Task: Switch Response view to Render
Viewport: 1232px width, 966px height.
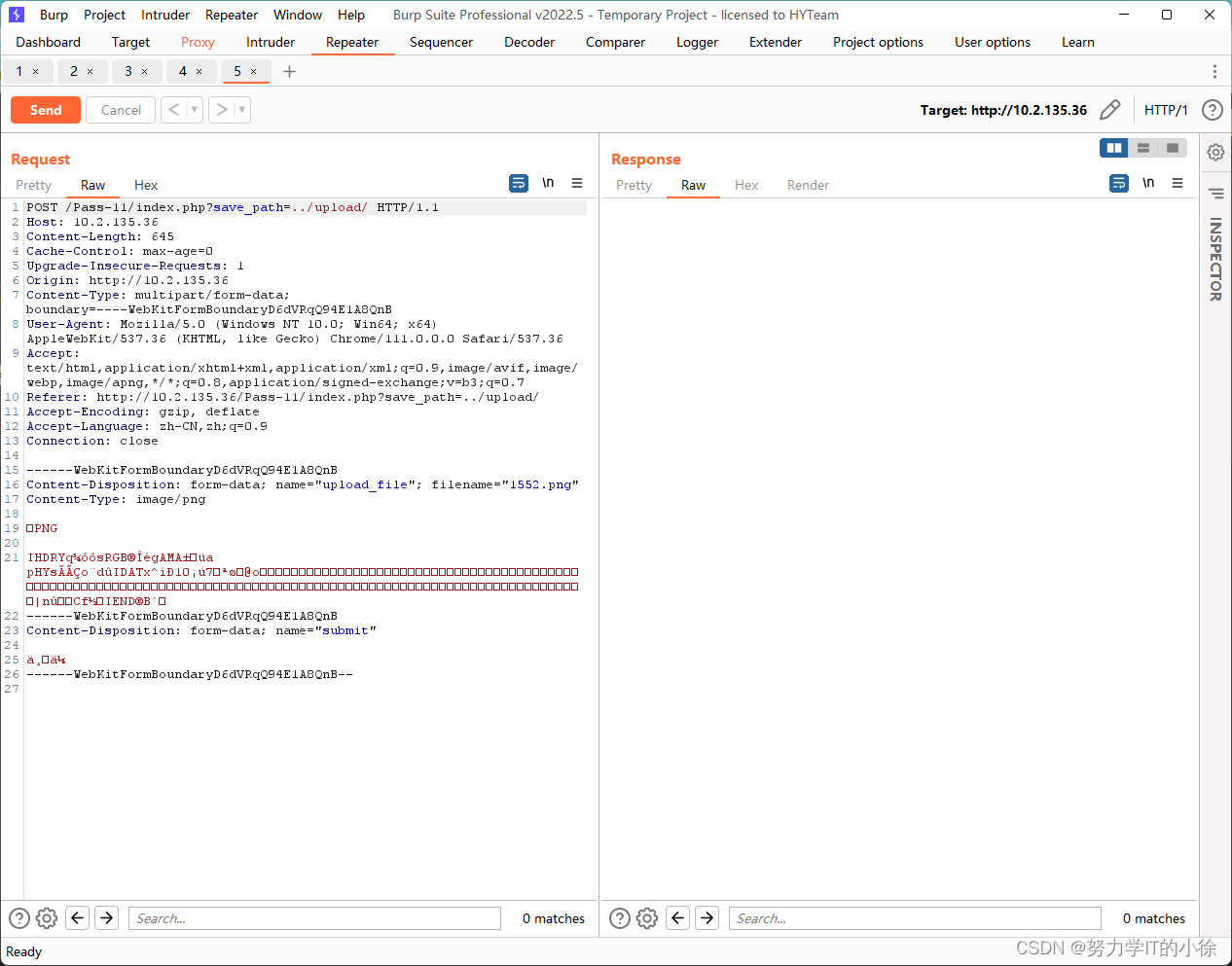Action: [x=808, y=185]
